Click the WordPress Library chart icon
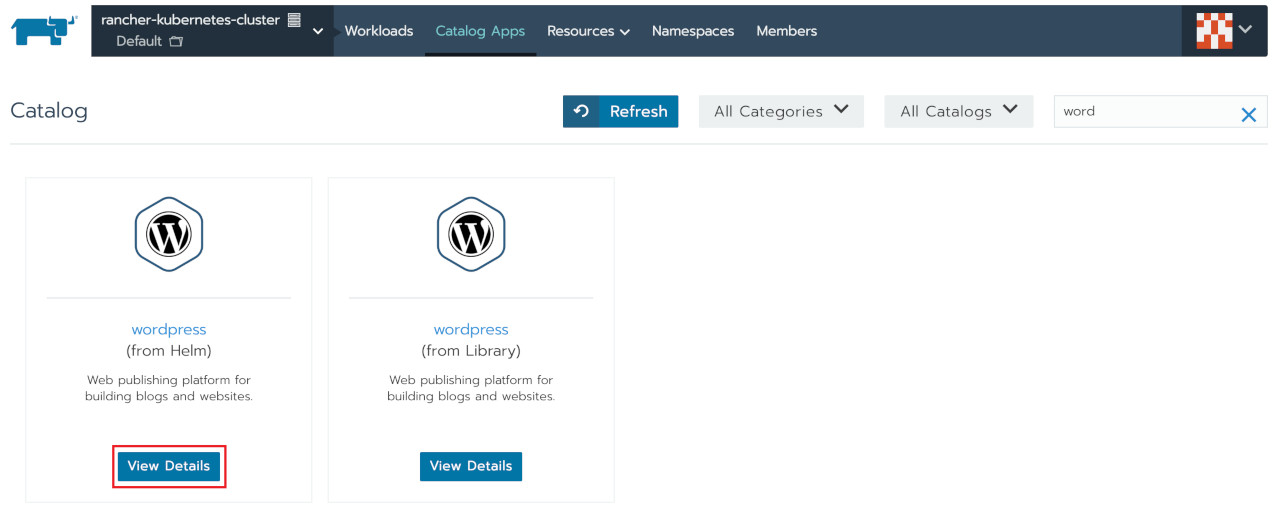Screen dimensions: 1280x526 (x=471, y=235)
